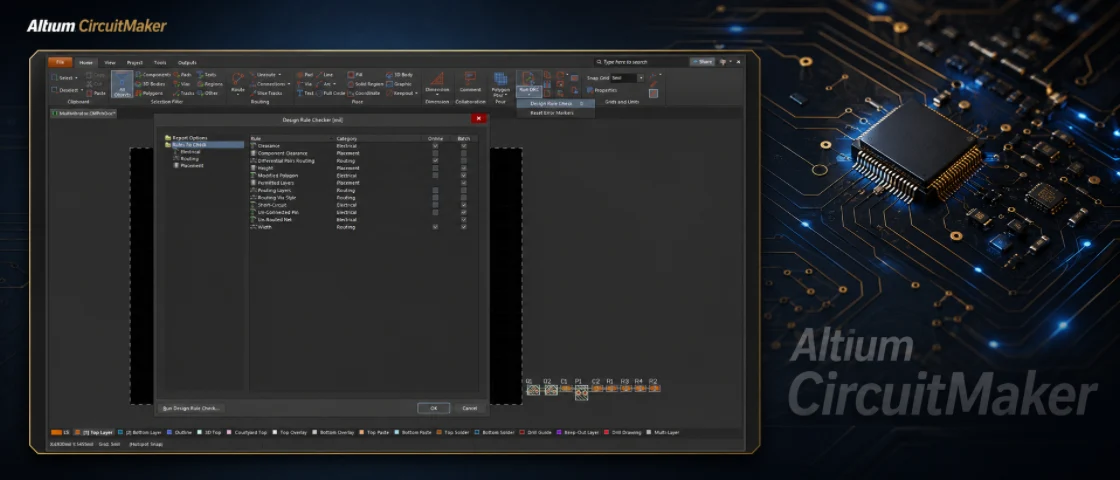
Task: Select the Top Layer color tab
Action: point(94,433)
